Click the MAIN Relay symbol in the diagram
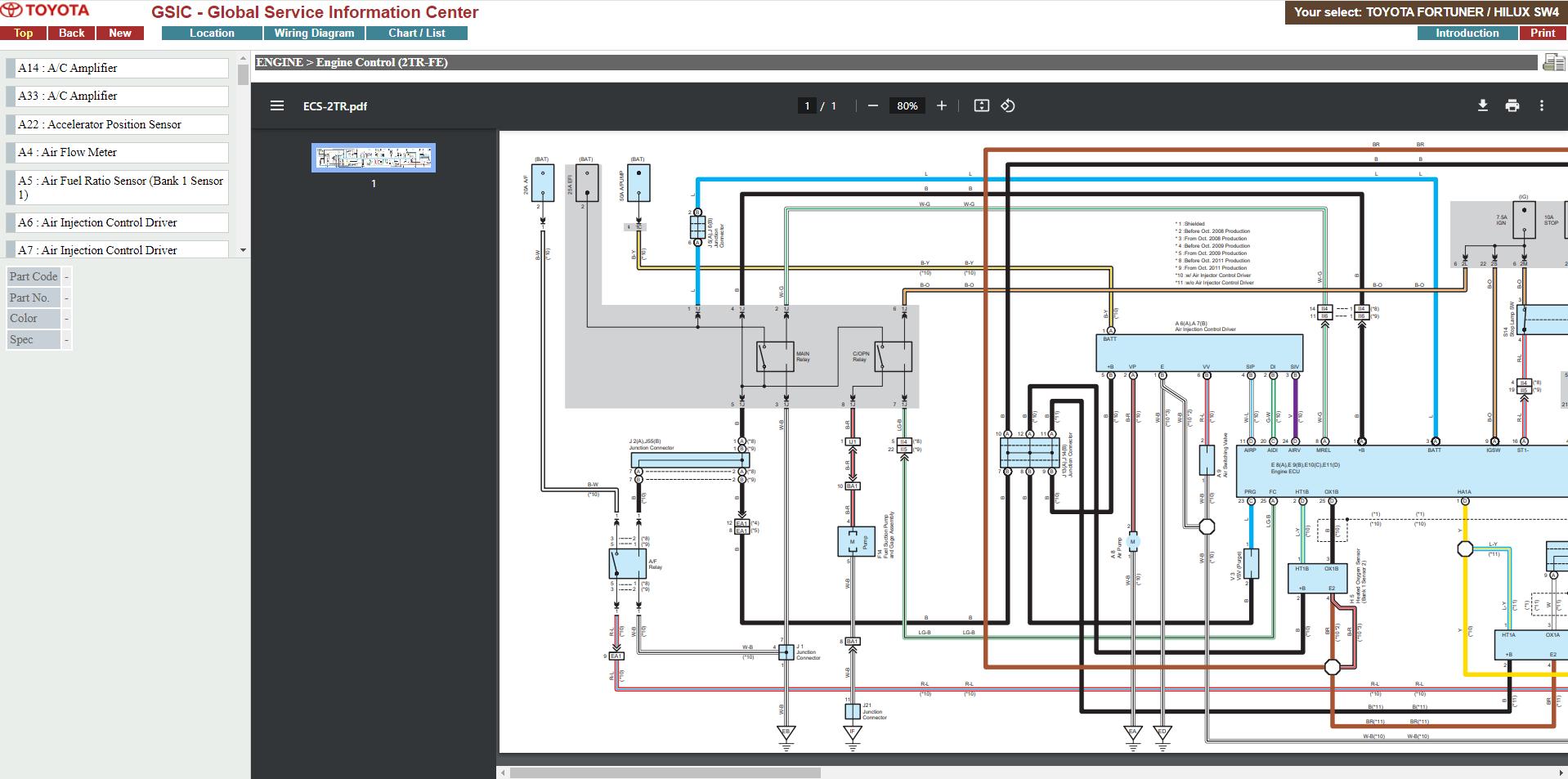The height and width of the screenshot is (779, 1568). [775, 356]
